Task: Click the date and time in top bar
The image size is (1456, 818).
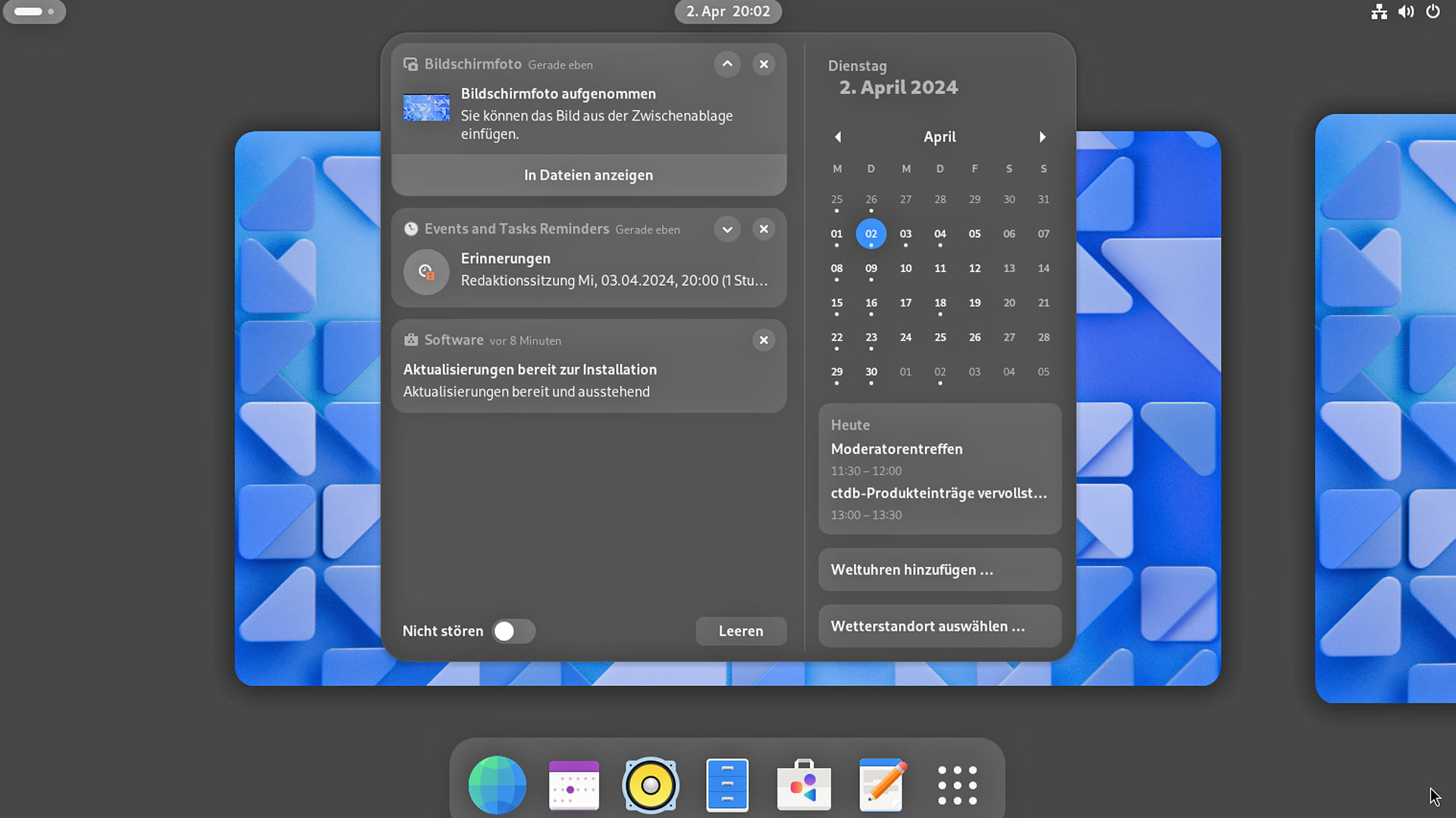Action: (x=728, y=11)
